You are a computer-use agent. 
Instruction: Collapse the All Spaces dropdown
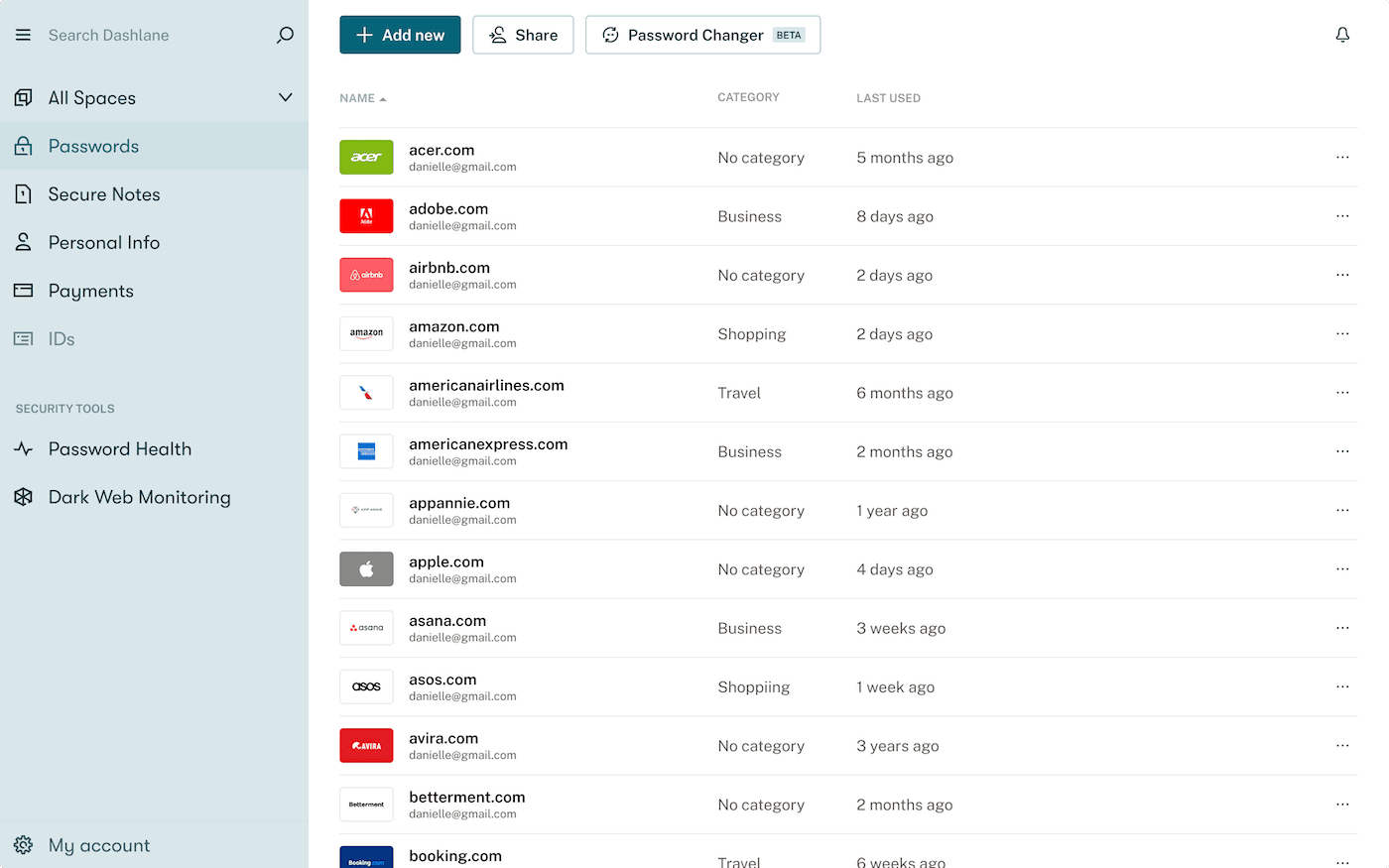pyautogui.click(x=285, y=97)
